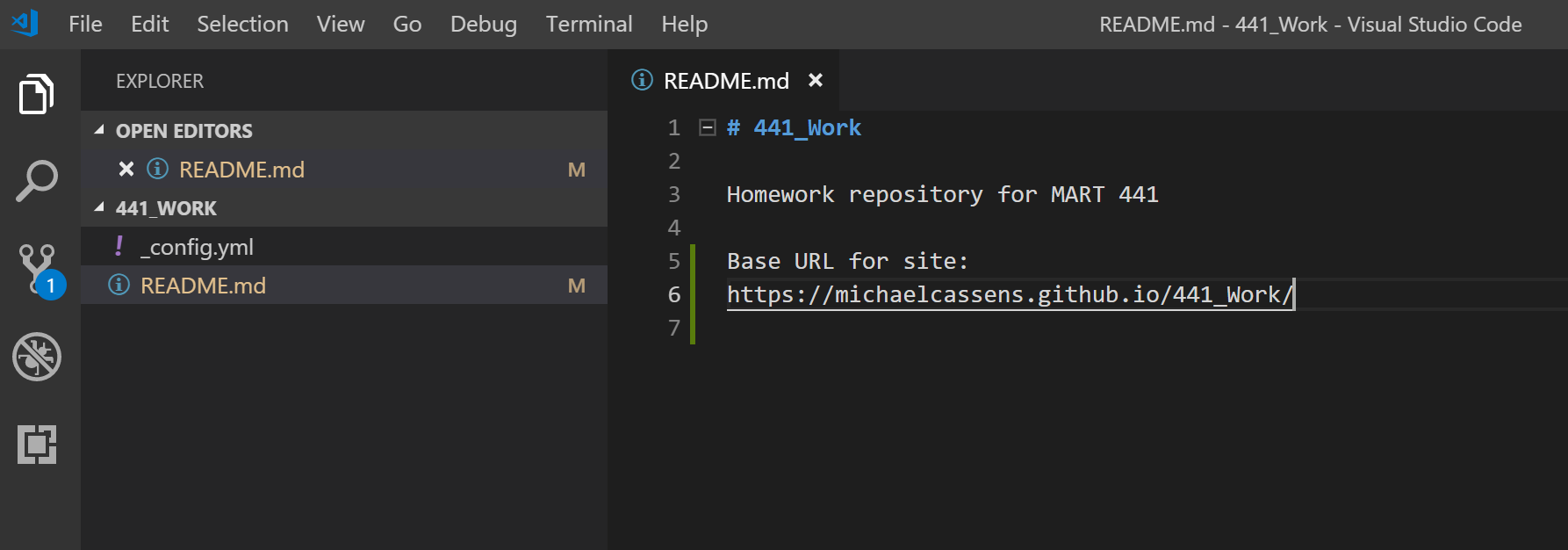
Task: Click M status badge of README.md in 441_WORK
Action: [x=577, y=285]
